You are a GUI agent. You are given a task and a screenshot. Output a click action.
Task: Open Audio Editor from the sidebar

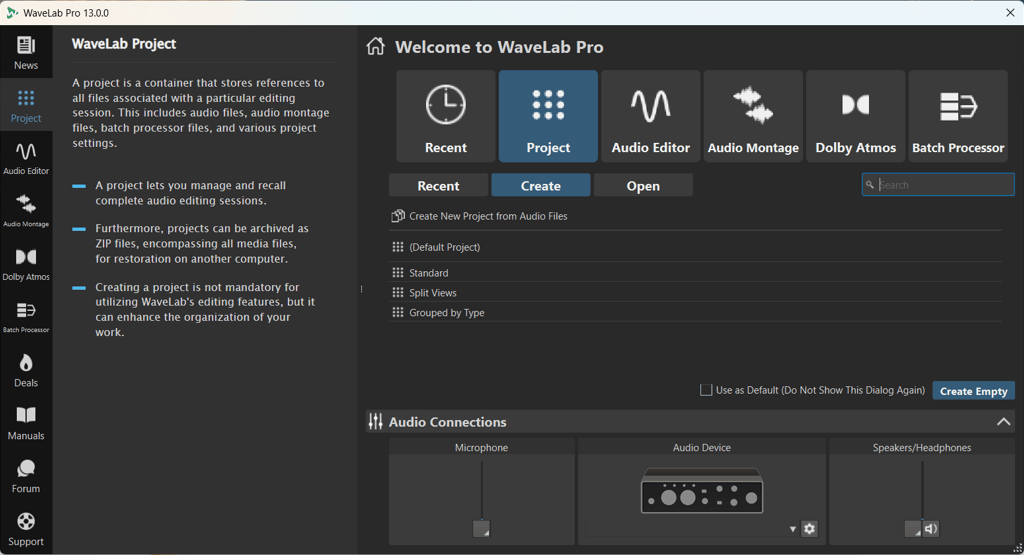pyautogui.click(x=26, y=158)
